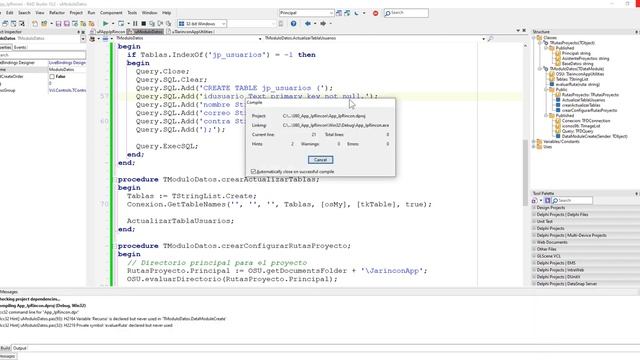Click the Set Debug Desktop icon
Viewport: 640px width, 360px height.
pos(347,13)
